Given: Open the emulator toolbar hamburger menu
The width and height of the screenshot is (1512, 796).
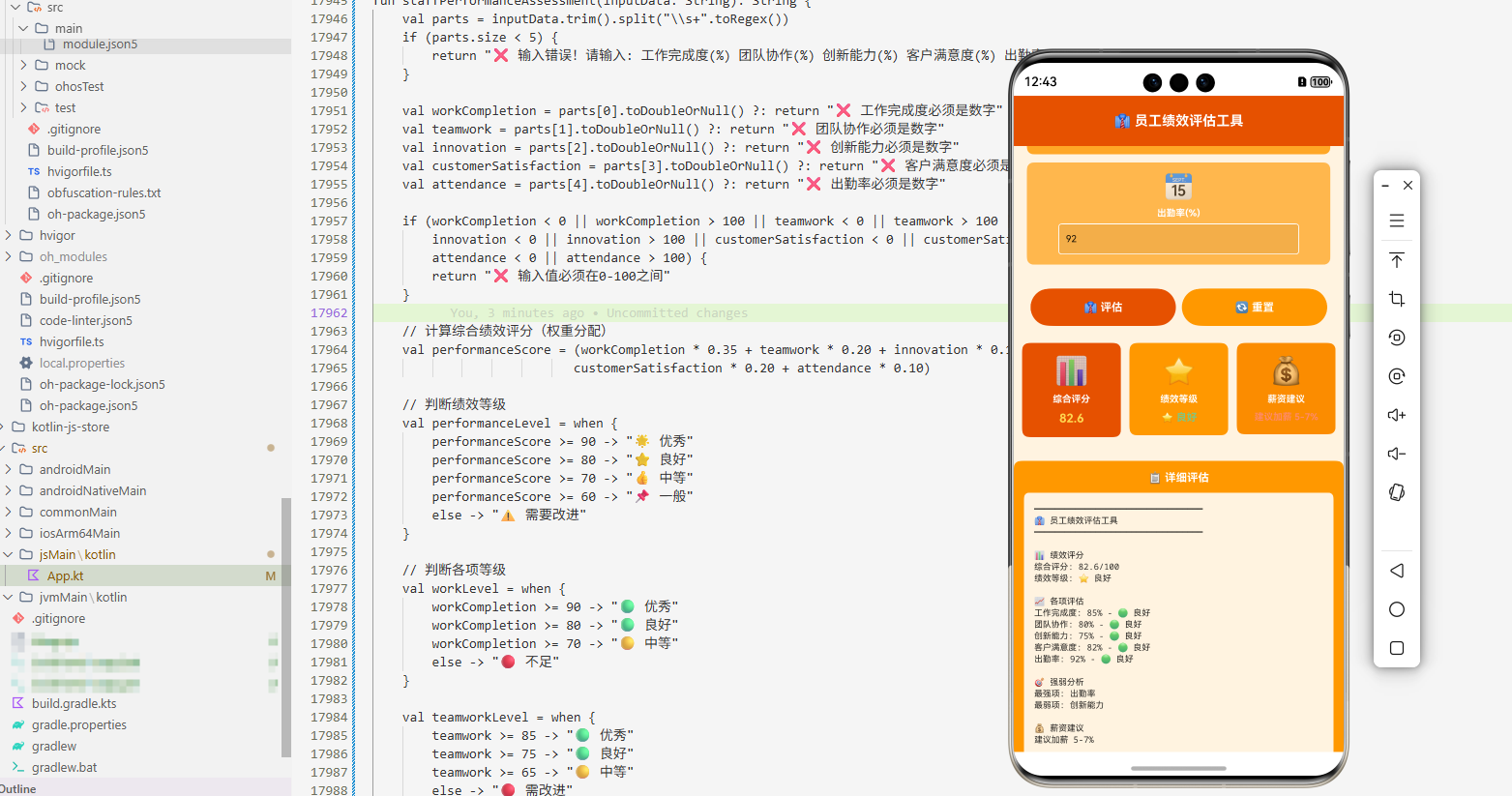Looking at the screenshot, I should tap(1396, 221).
